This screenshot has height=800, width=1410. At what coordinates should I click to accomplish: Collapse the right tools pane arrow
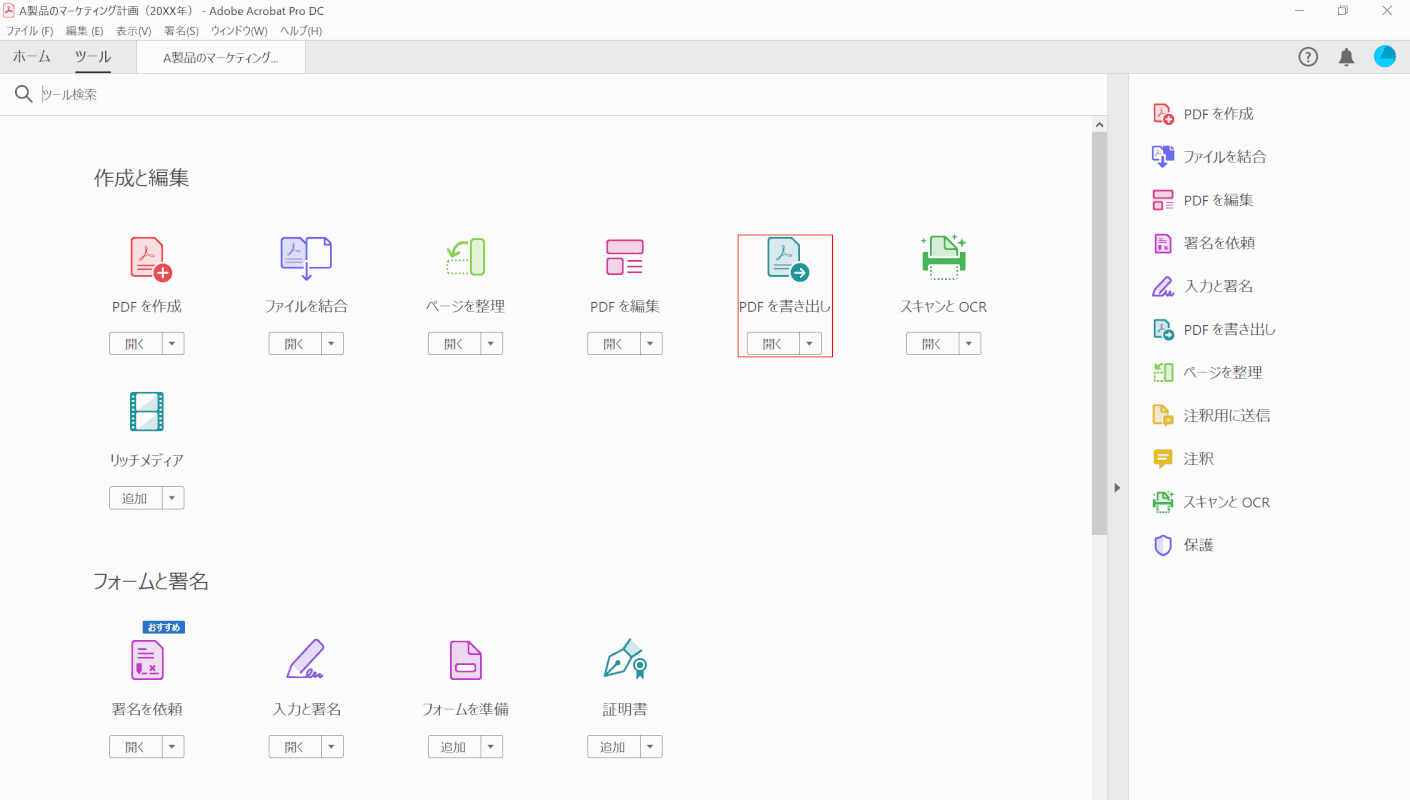tap(1117, 488)
